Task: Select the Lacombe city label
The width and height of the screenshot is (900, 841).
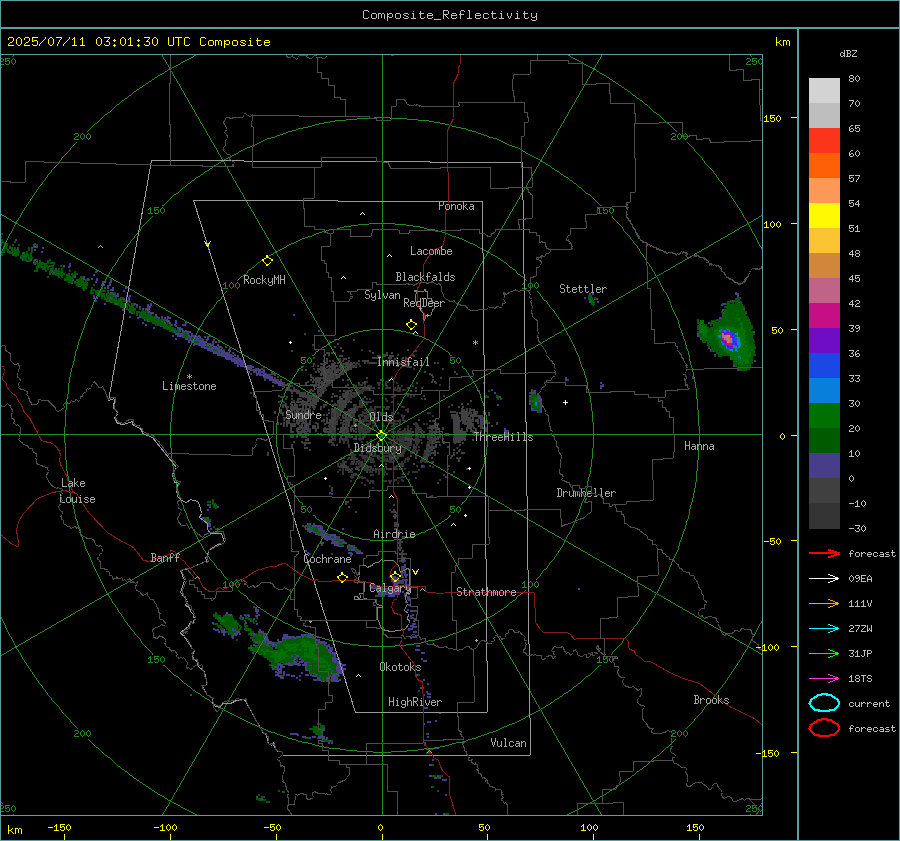Action: coord(431,251)
